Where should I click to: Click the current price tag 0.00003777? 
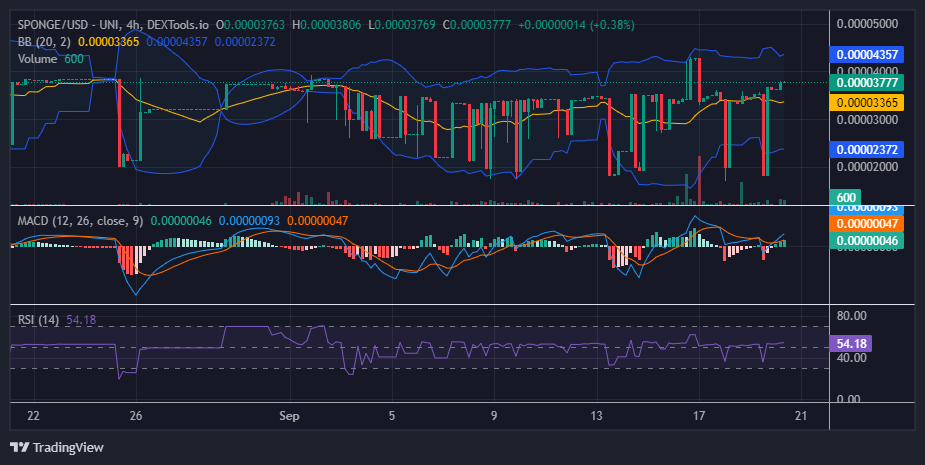click(x=867, y=82)
